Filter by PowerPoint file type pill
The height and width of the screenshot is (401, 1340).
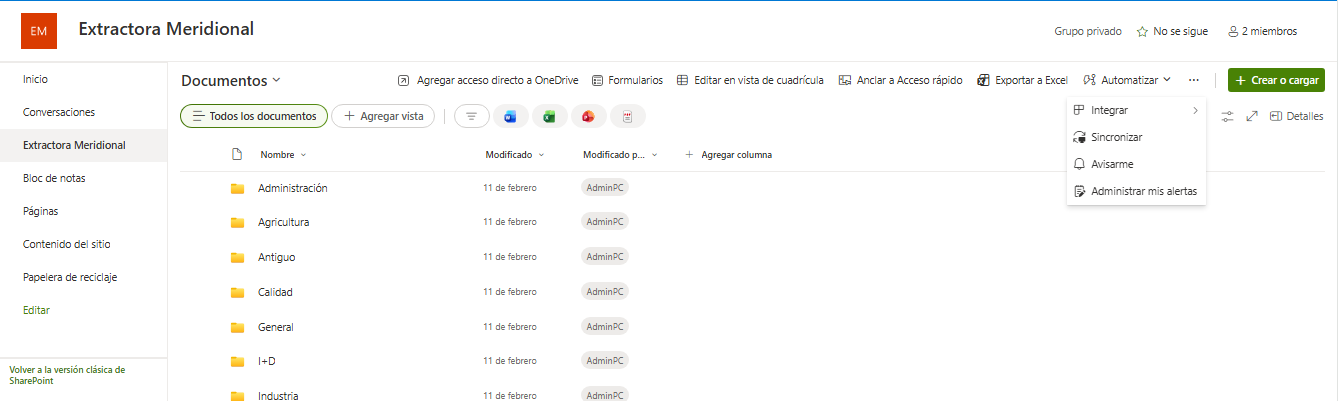point(588,117)
